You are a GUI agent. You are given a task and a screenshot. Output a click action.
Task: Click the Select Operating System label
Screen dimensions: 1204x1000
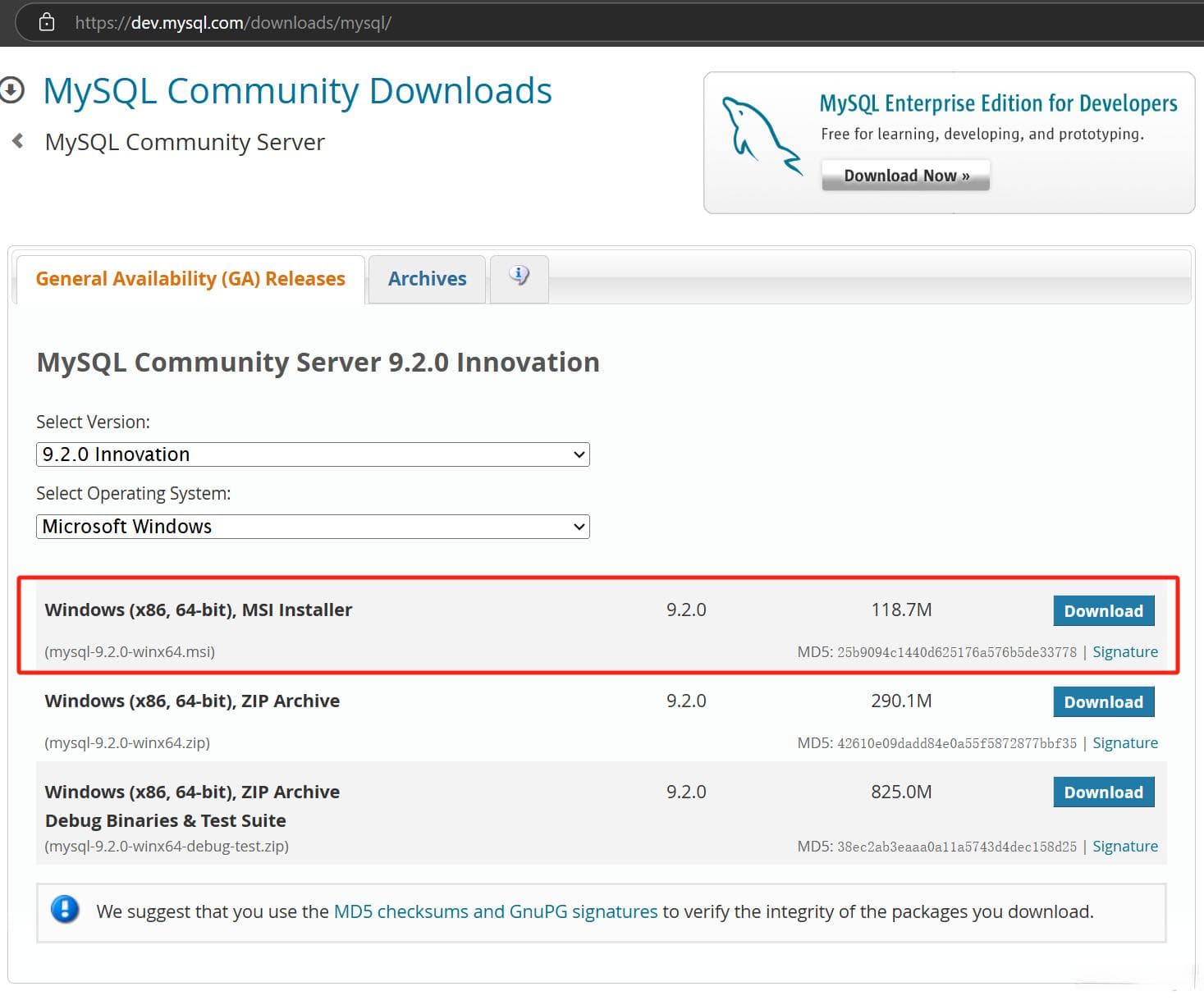point(134,493)
